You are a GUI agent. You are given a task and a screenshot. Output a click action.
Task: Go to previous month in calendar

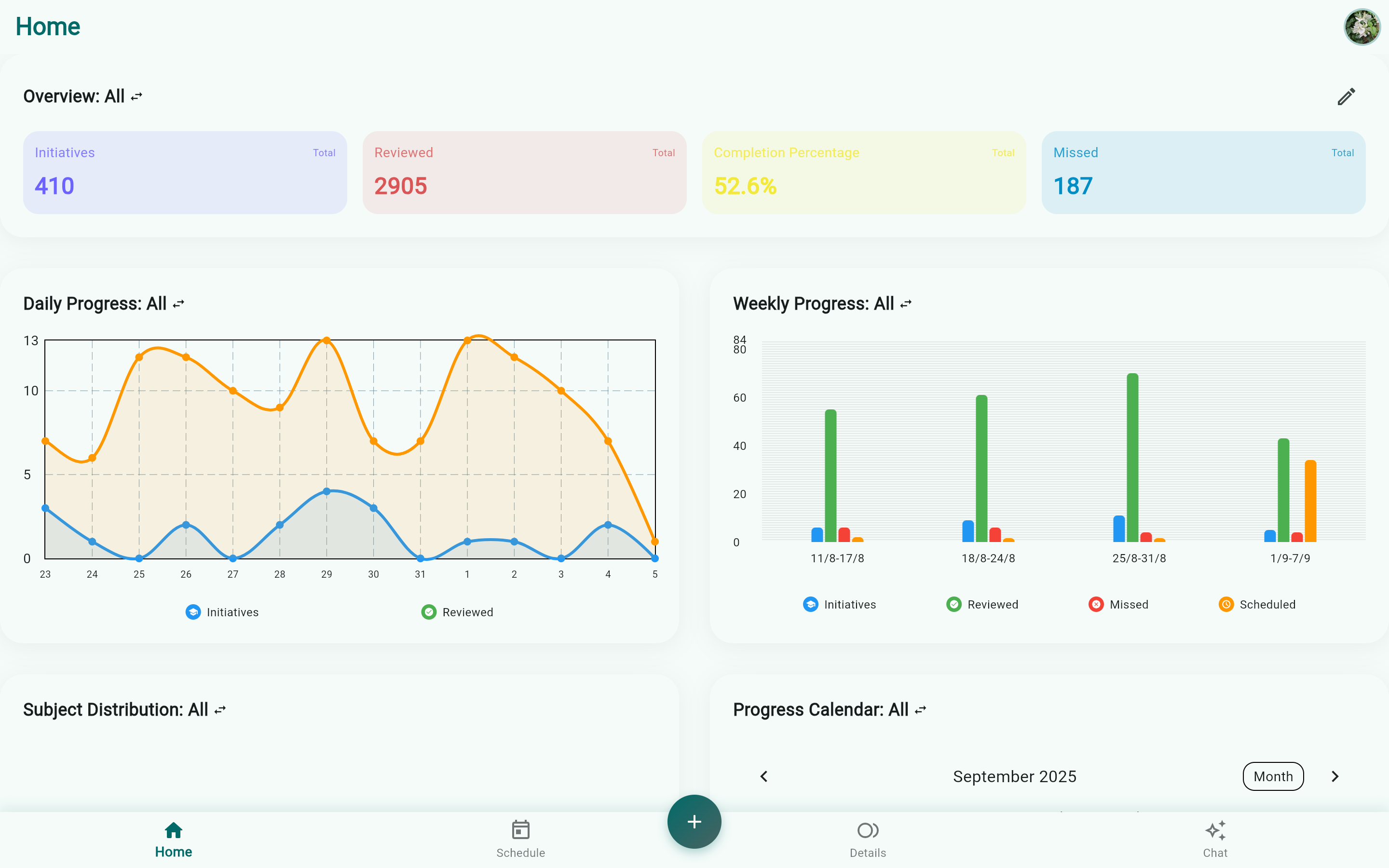pyautogui.click(x=764, y=777)
